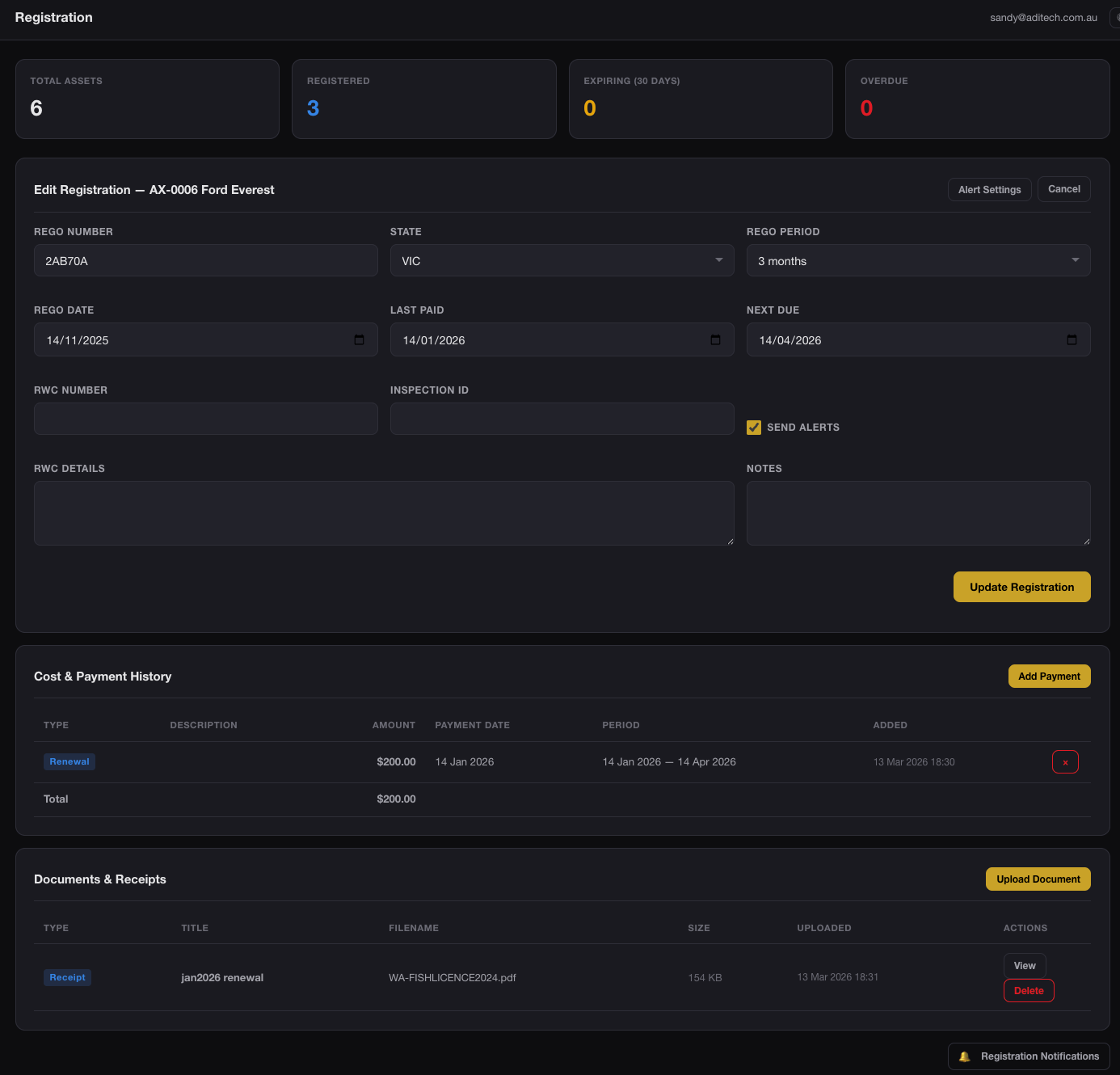Select the Rego Date value 14/11/2025
Image resolution: width=1120 pixels, height=1075 pixels.
pyautogui.click(x=78, y=340)
